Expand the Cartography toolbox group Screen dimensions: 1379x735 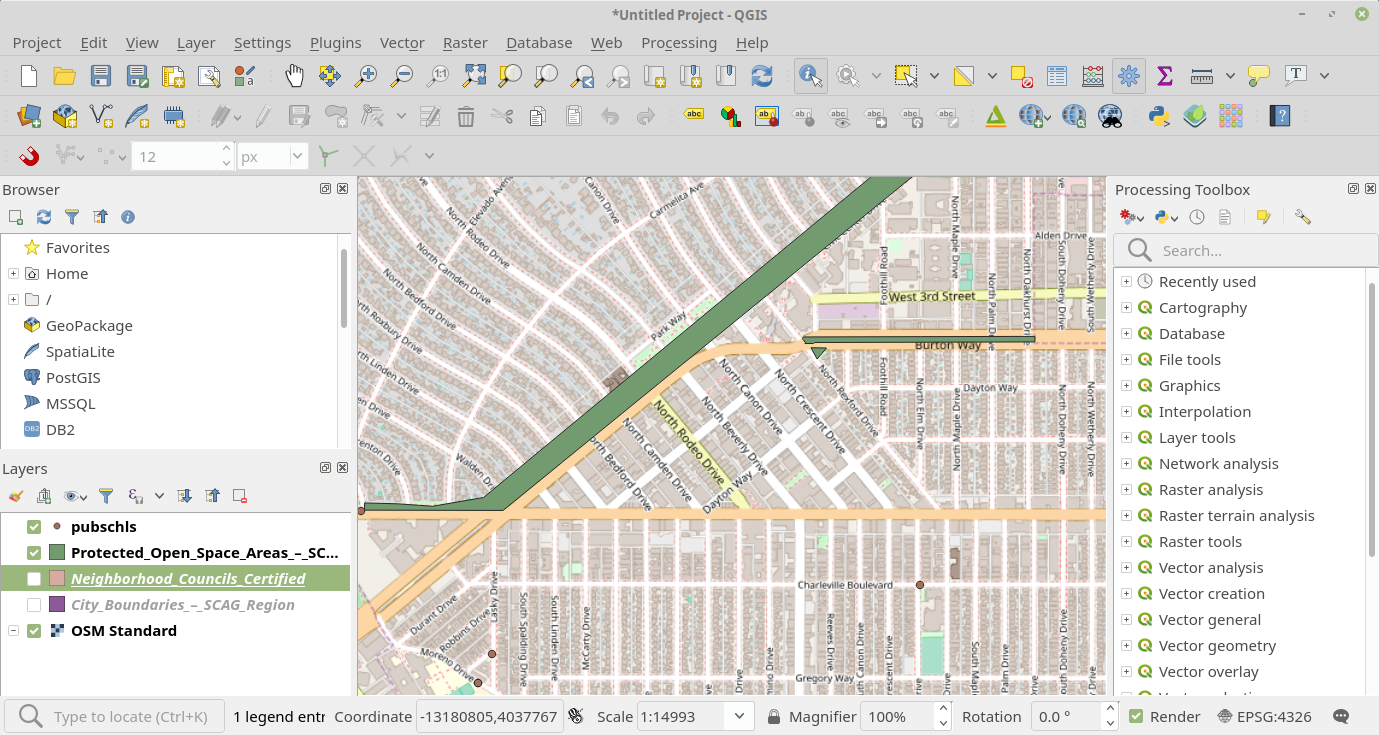coord(1126,308)
